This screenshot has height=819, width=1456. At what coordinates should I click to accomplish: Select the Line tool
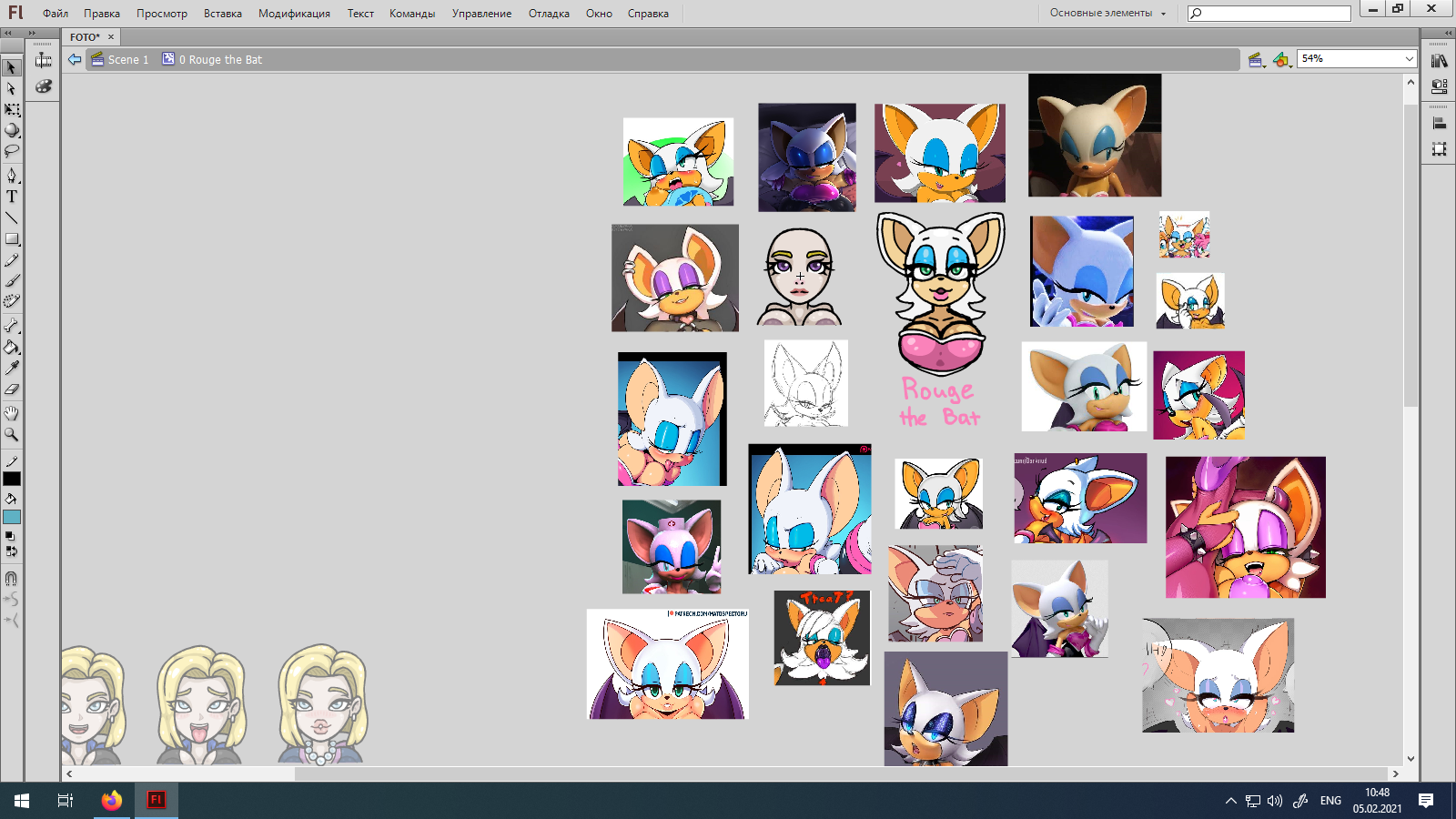(x=12, y=218)
